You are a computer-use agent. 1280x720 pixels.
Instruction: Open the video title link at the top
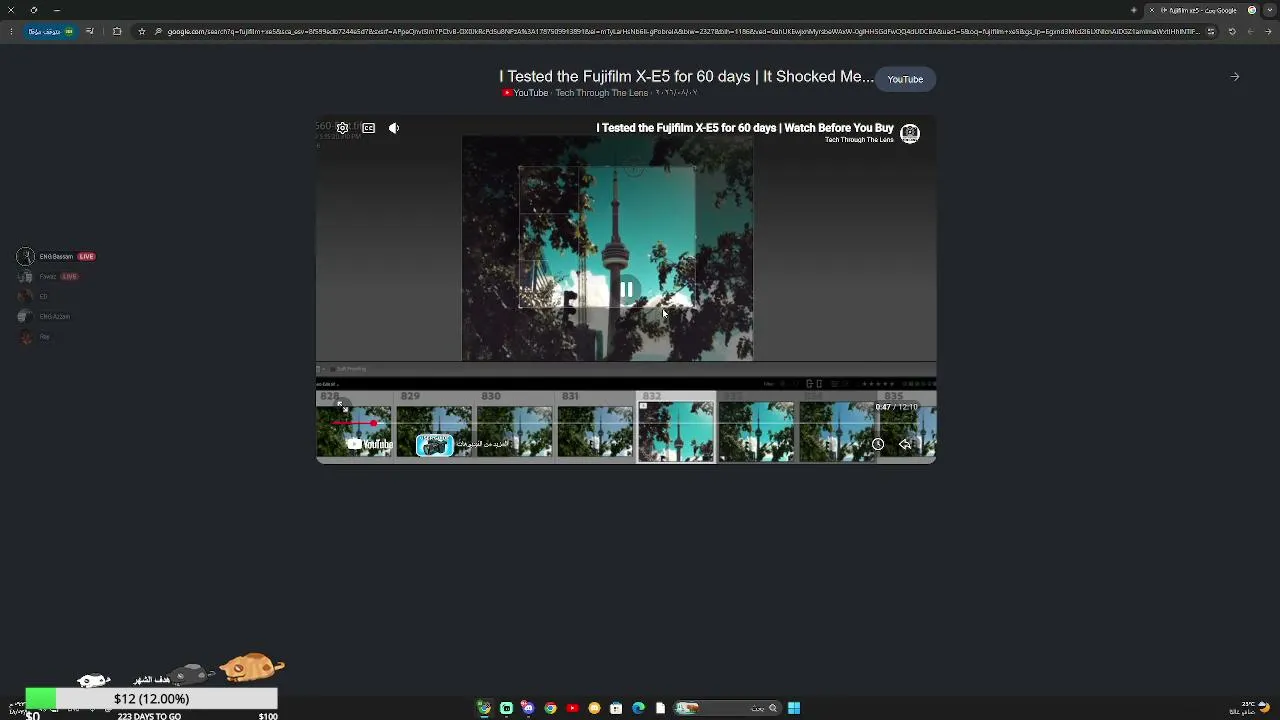[687, 76]
